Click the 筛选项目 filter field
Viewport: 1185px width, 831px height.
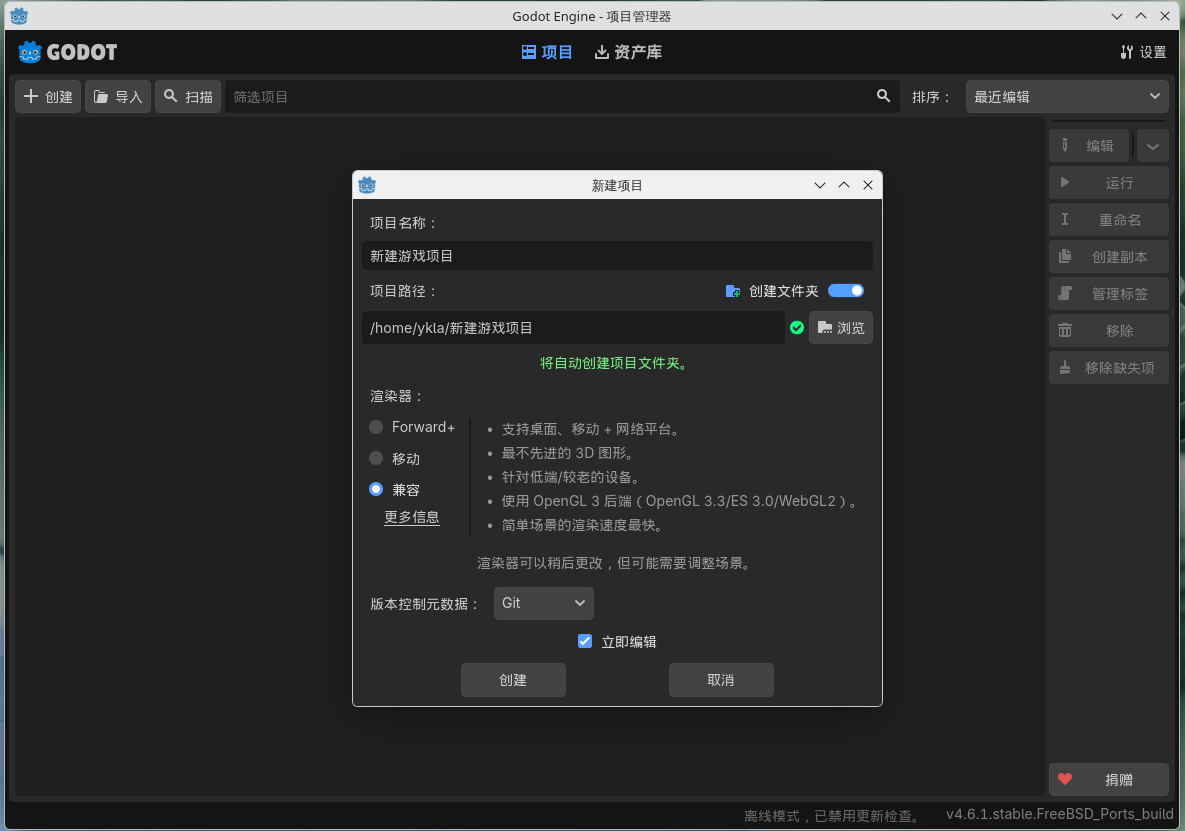(562, 97)
